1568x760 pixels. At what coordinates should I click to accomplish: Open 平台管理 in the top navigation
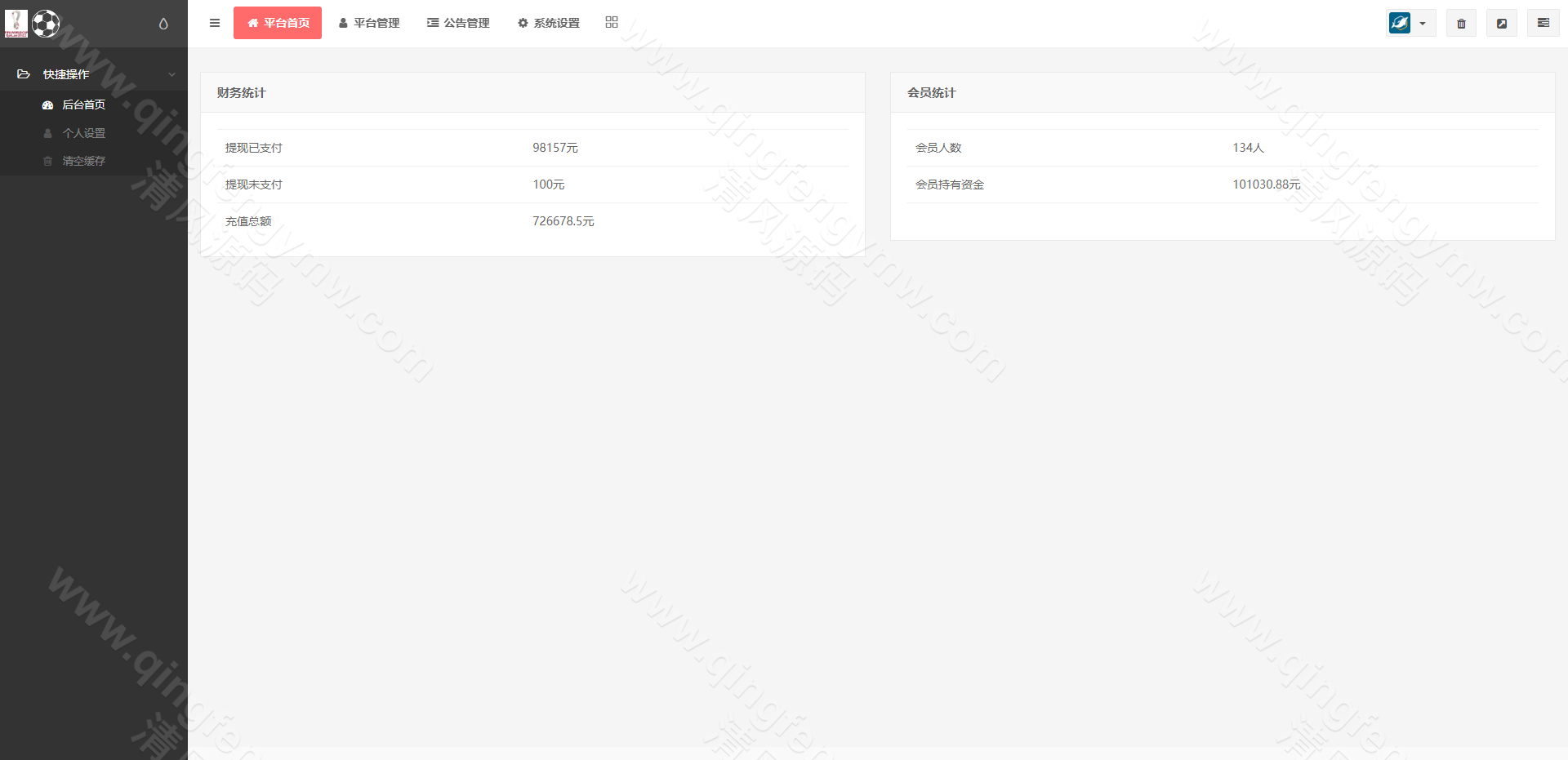376,22
